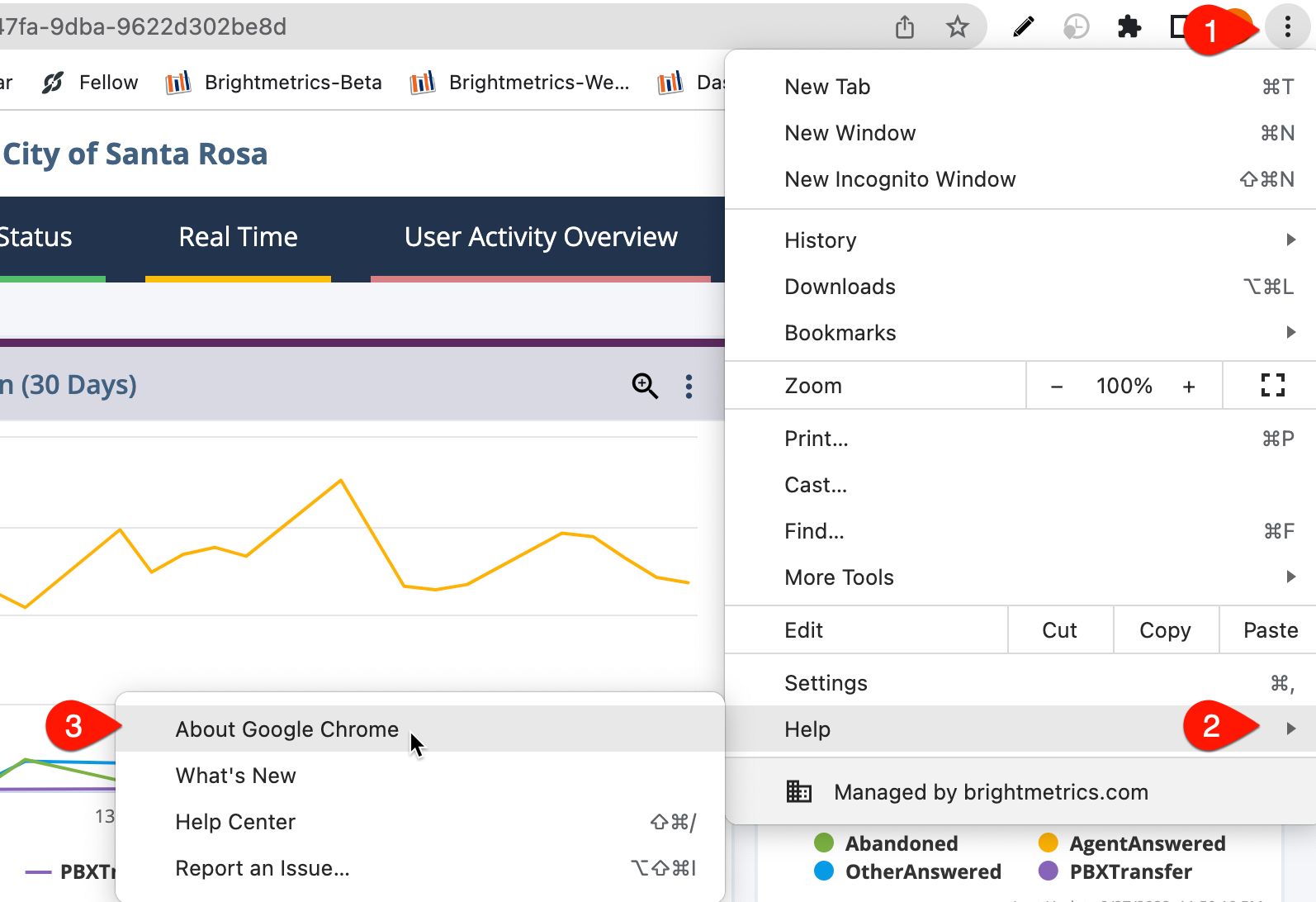Enter fullscreen using the zoom row icon
1316x902 pixels.
[x=1272, y=386]
